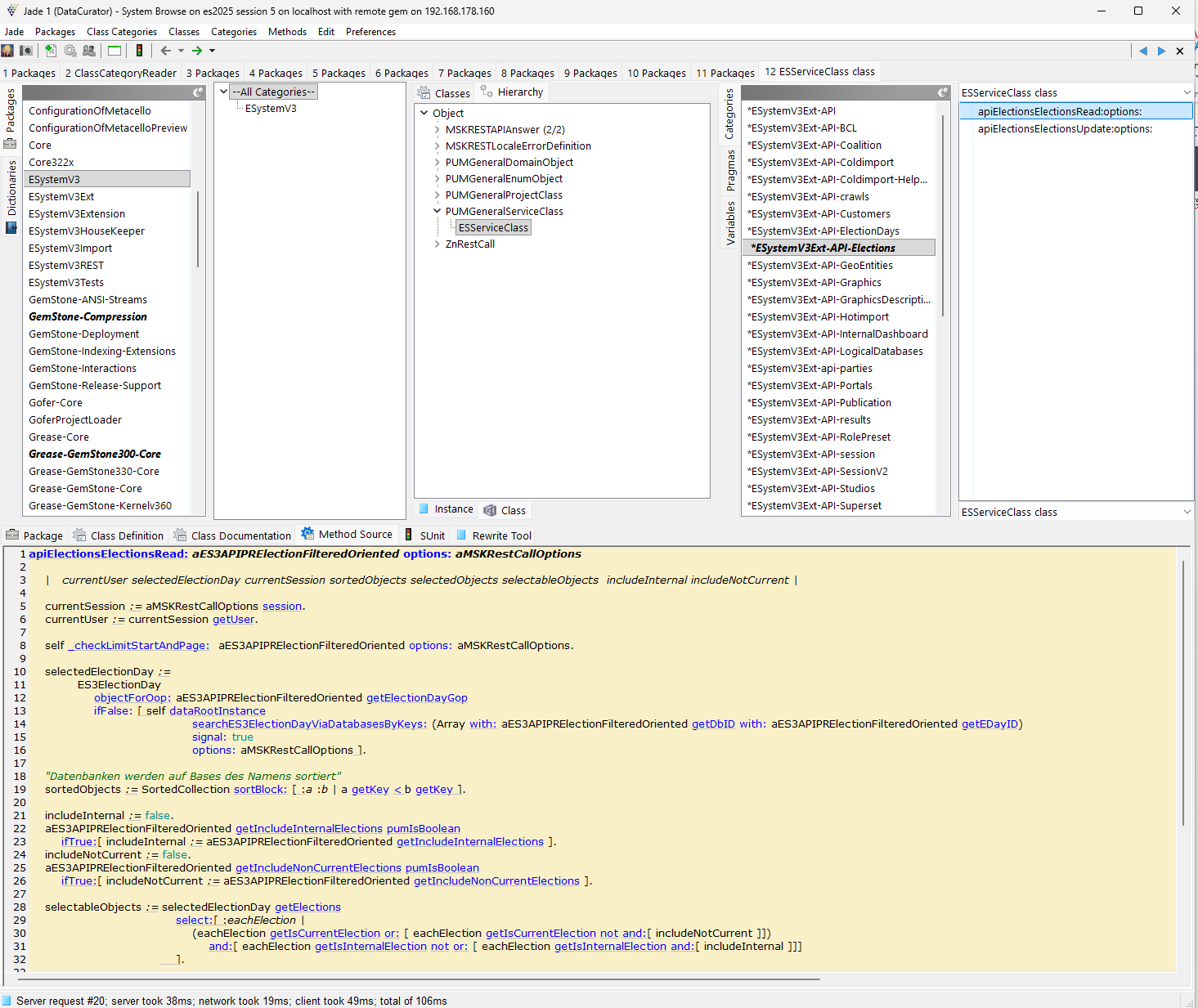Click the pin icon on categories pane
Viewport: 1198px width, 1008px height.
(x=943, y=92)
